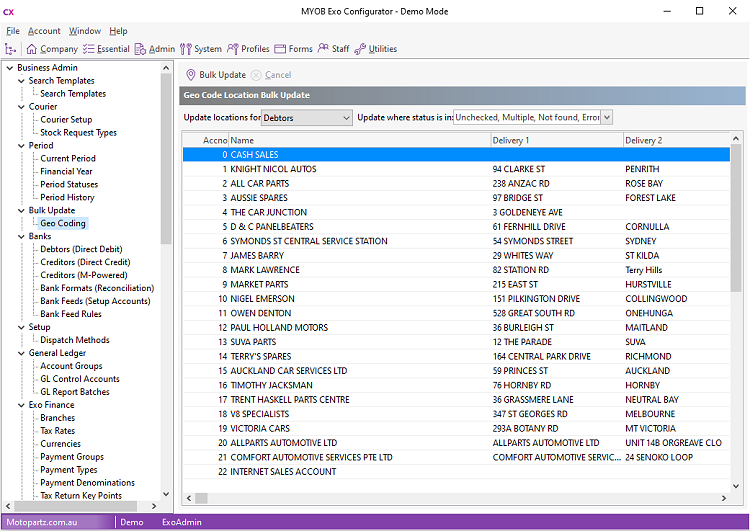Click the Bulk Update location pin icon
The width and height of the screenshot is (750, 531).
pos(190,75)
